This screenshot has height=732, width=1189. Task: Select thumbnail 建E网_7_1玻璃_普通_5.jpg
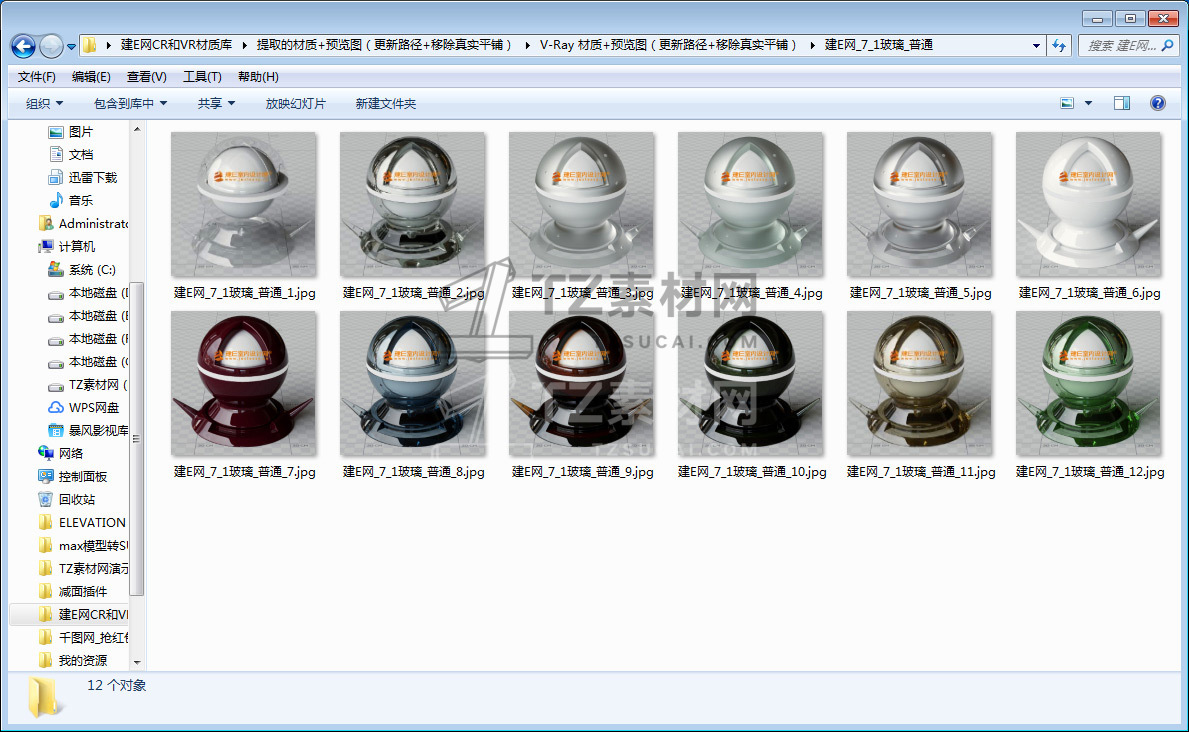(x=920, y=205)
